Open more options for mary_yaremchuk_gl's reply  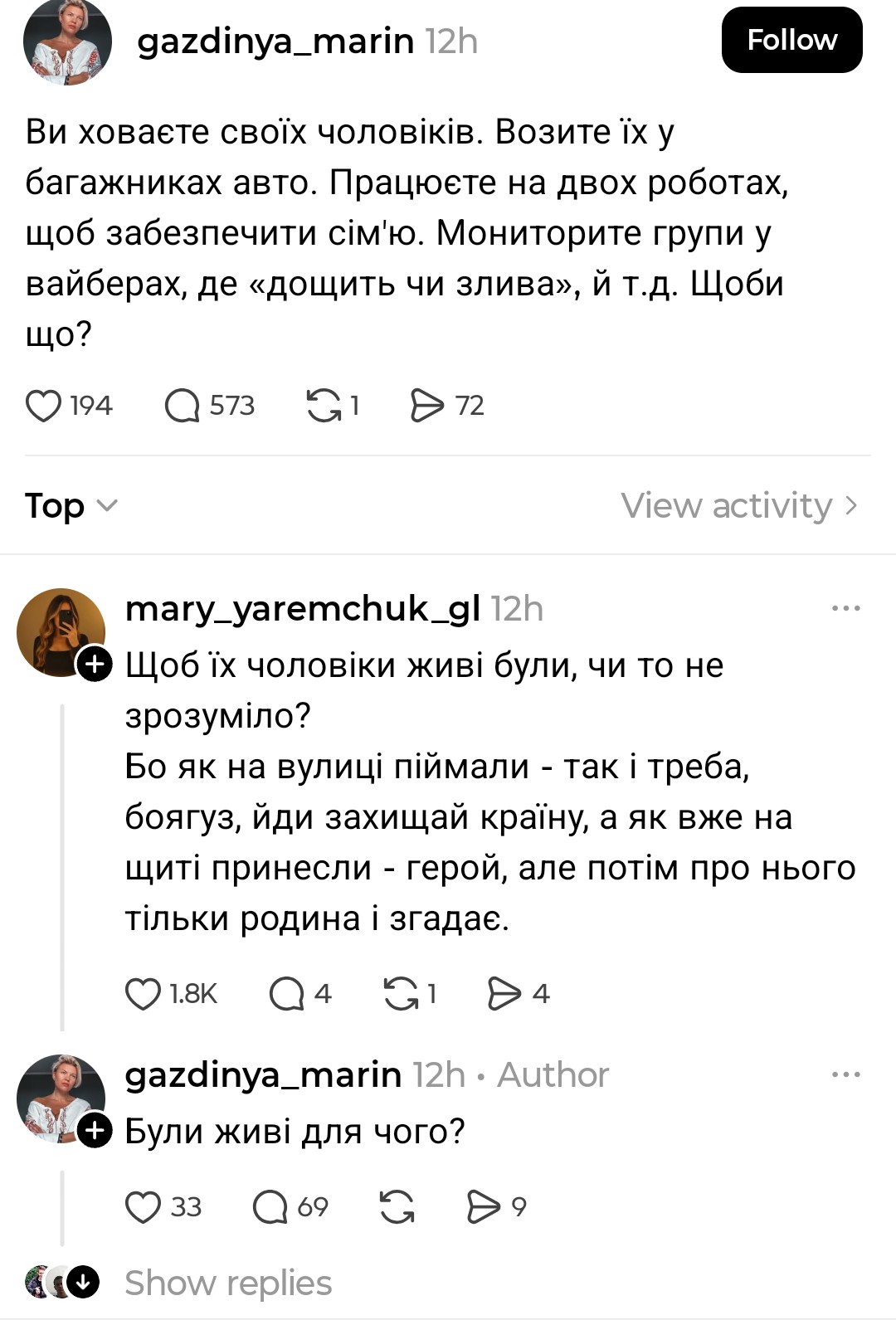tap(845, 609)
